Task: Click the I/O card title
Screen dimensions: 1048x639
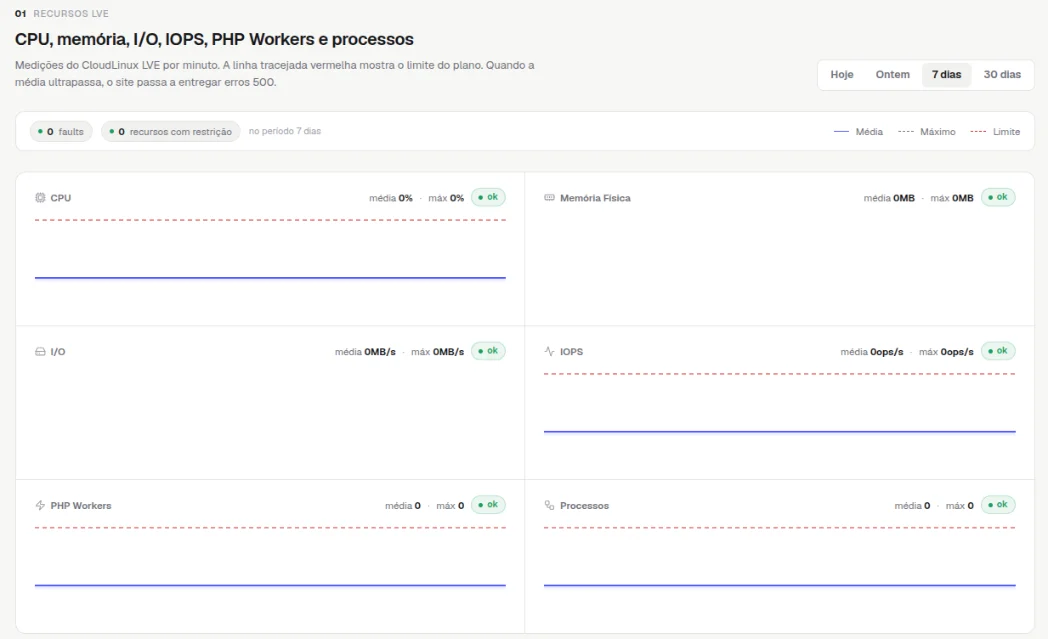Action: pos(58,352)
